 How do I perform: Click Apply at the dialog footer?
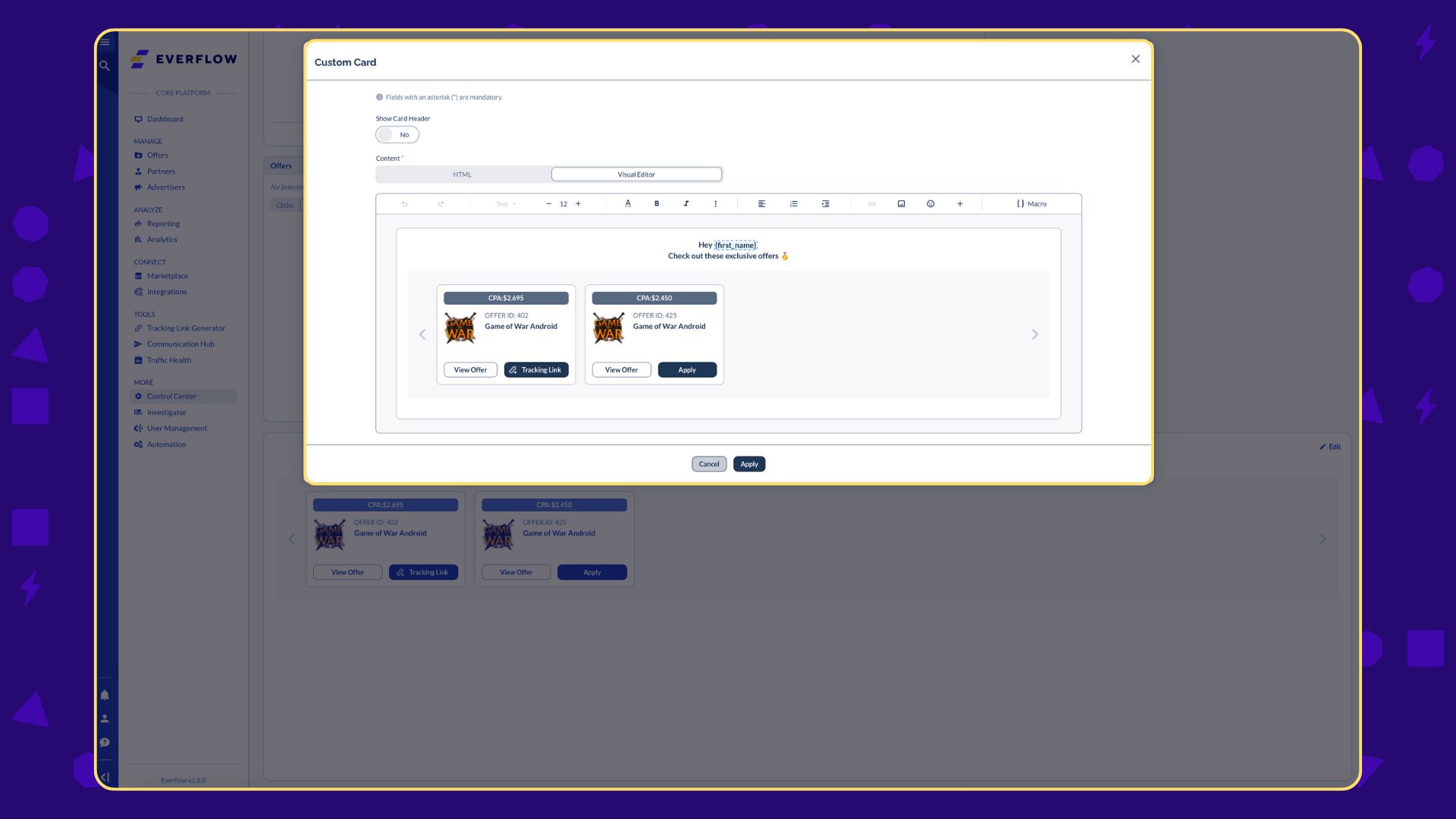click(749, 464)
